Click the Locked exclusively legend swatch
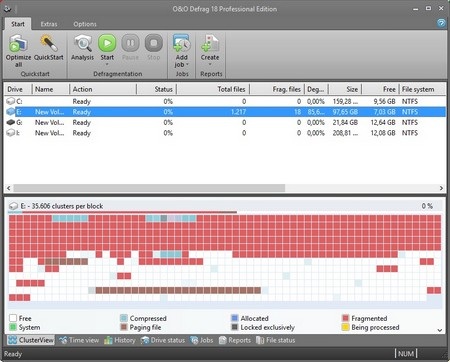The image size is (450, 362). [235, 327]
